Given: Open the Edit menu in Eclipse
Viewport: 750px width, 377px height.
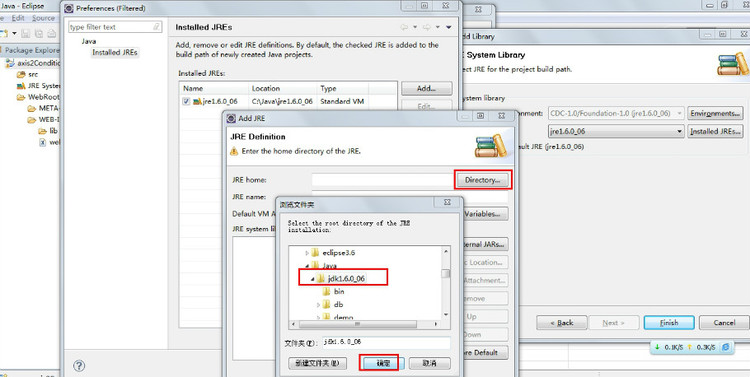Looking at the screenshot, I should point(18,18).
